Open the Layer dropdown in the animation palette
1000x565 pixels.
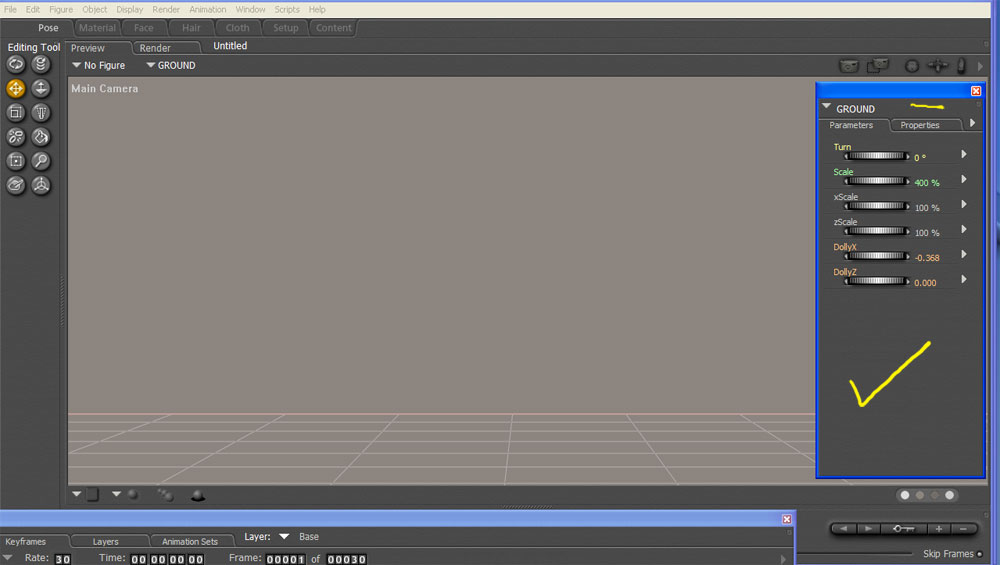(x=284, y=537)
